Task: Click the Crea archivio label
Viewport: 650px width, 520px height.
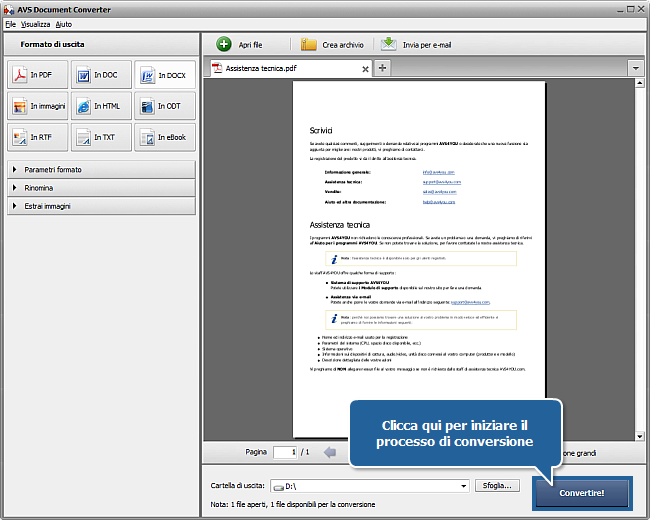Action: tap(343, 45)
